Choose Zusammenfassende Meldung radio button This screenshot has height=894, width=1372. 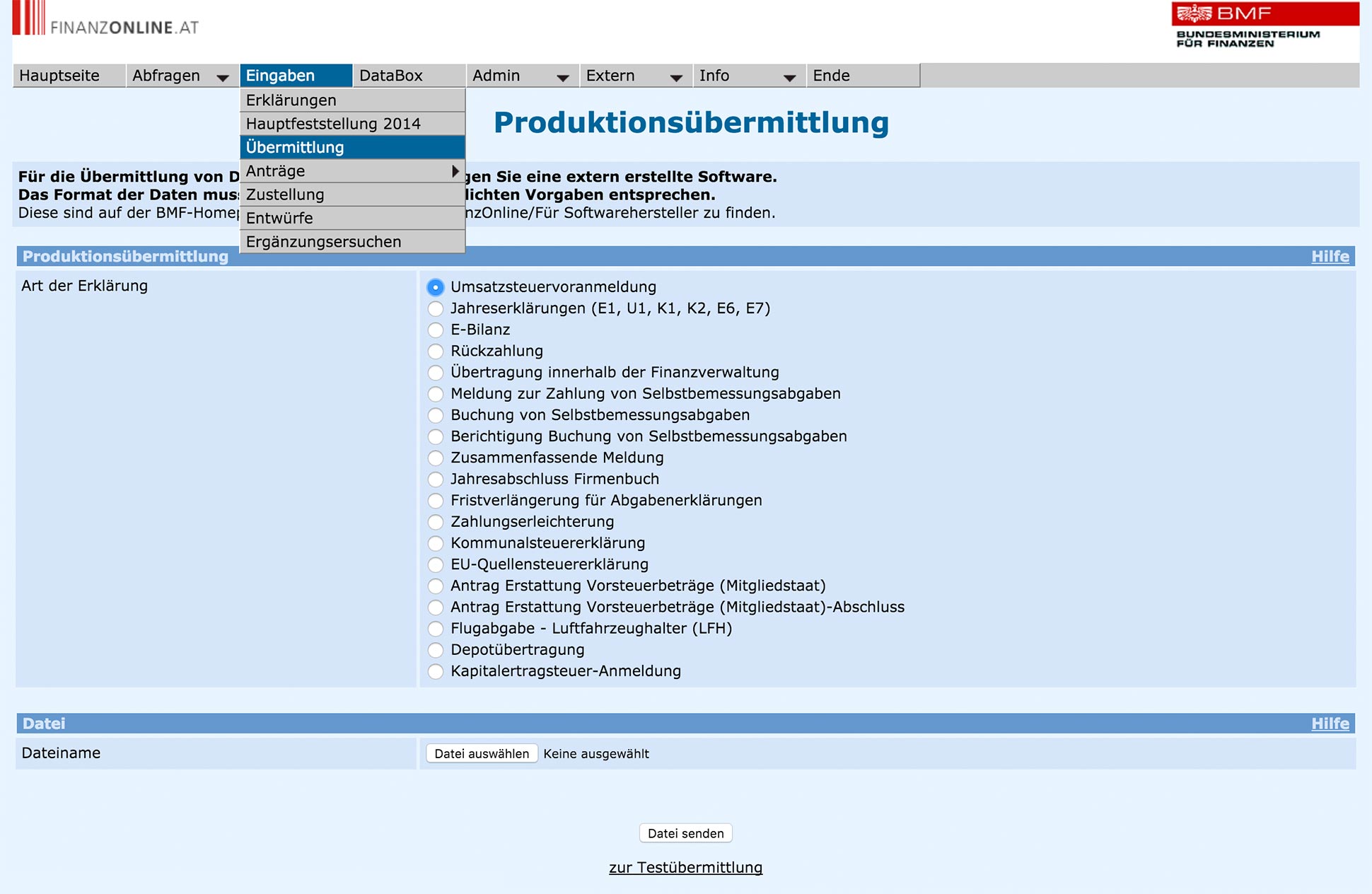[436, 458]
